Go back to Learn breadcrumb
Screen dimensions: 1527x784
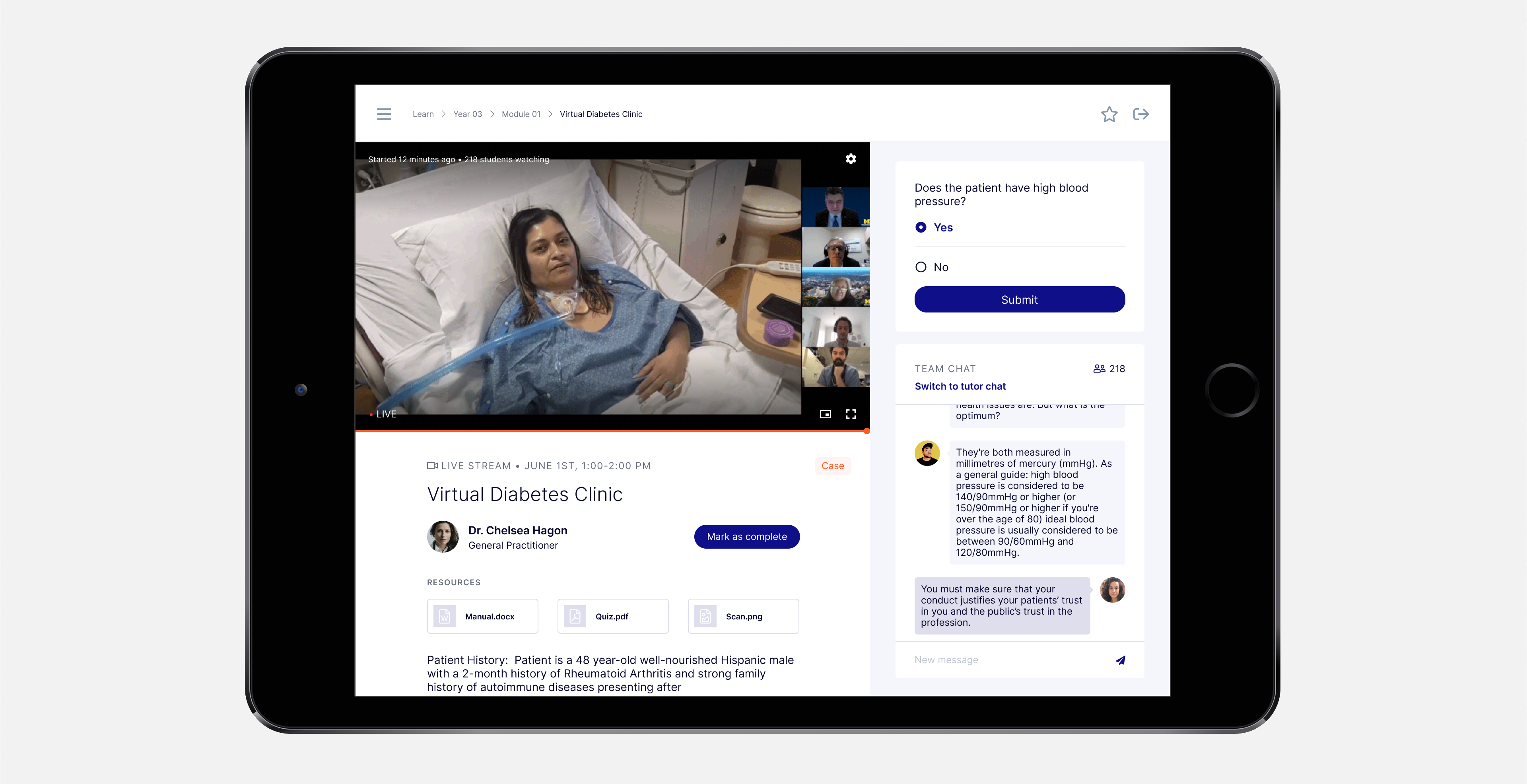coord(423,114)
